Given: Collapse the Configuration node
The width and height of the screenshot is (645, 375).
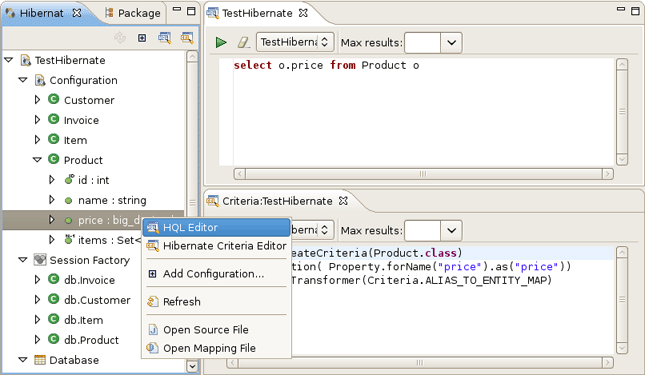Looking at the screenshot, I should [x=23, y=80].
